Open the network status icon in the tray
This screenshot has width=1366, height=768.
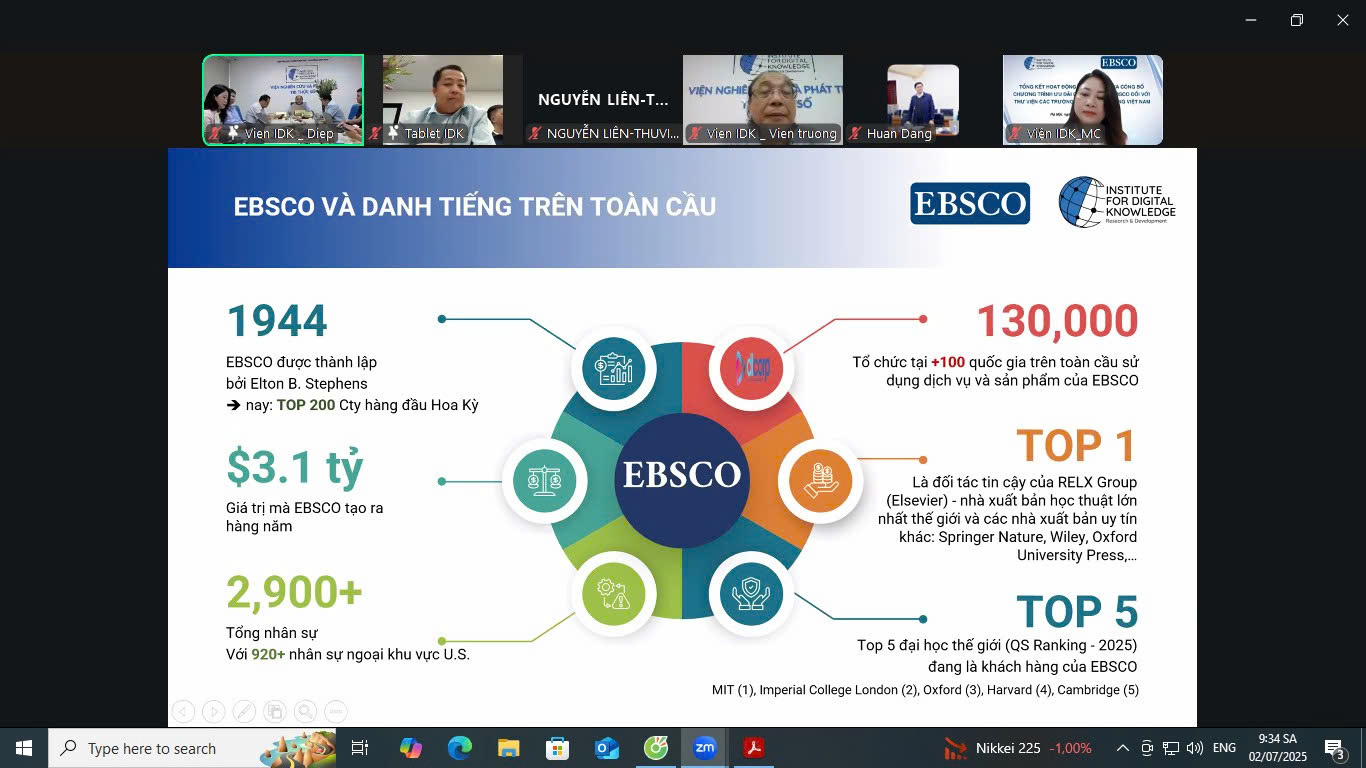1170,748
